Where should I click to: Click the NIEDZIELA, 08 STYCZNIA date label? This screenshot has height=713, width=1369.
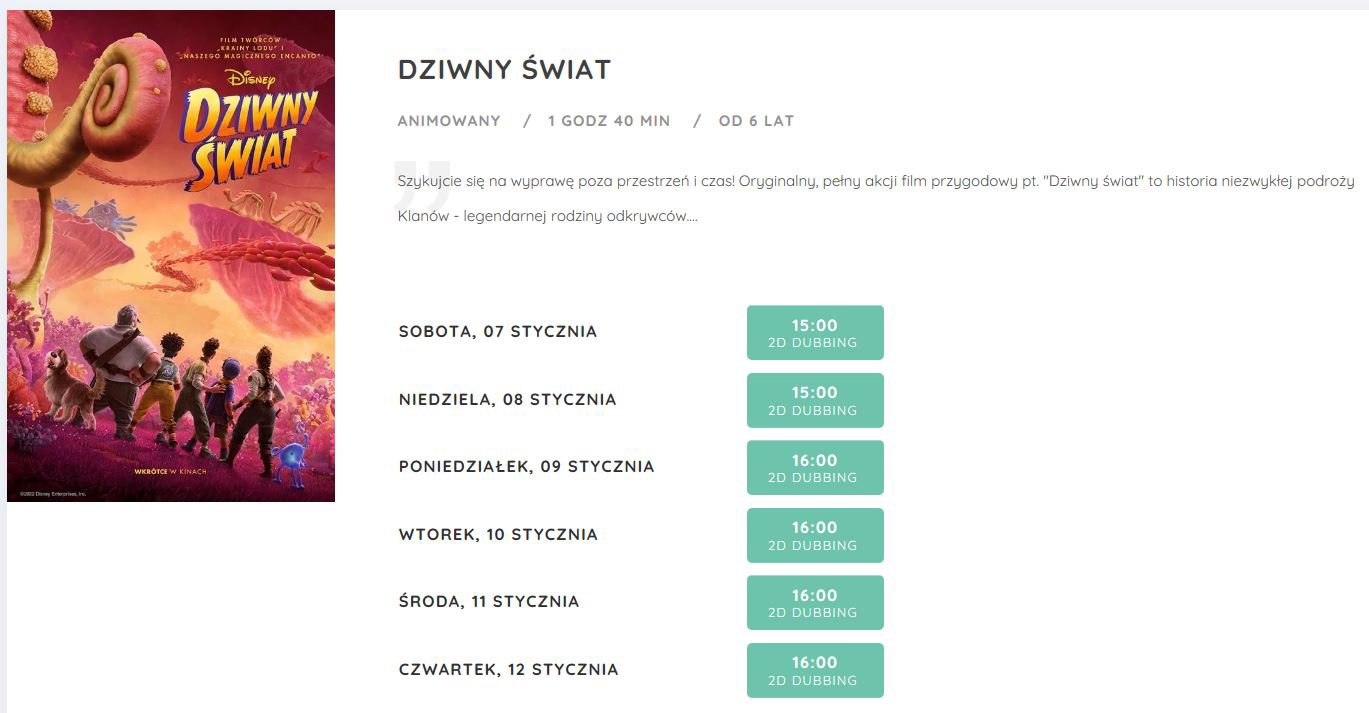coord(507,399)
